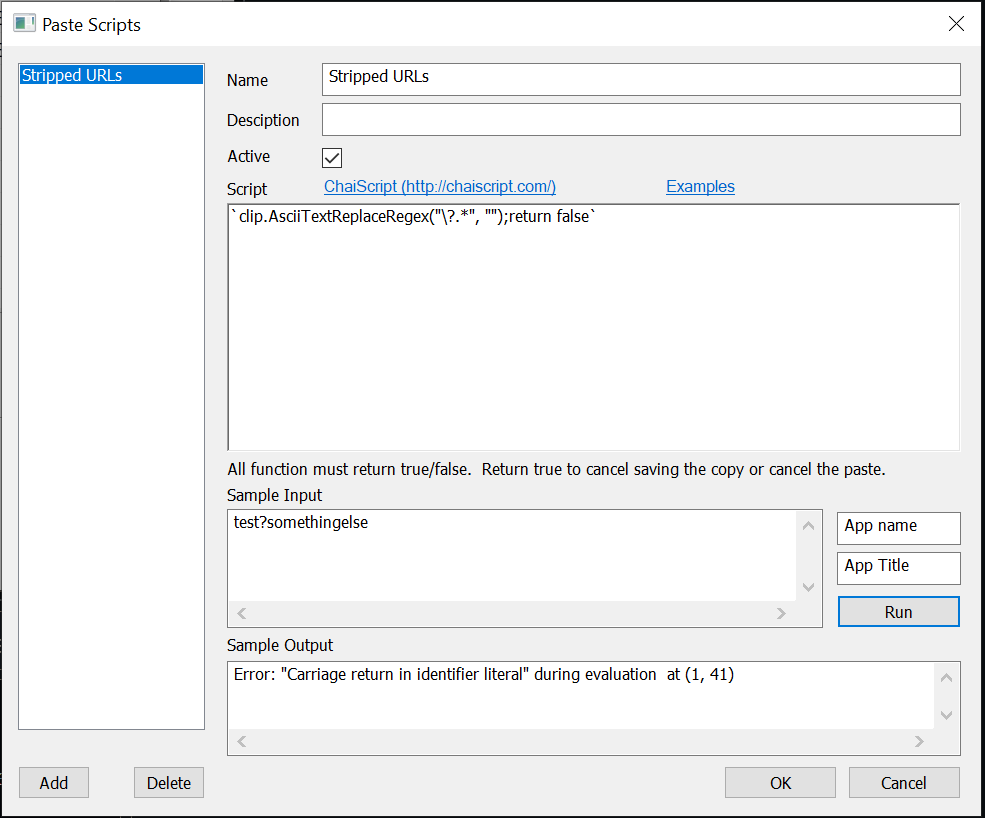Click Sample Output scroll left arrow
Image resolution: width=985 pixels, height=818 pixels.
[x=242, y=741]
